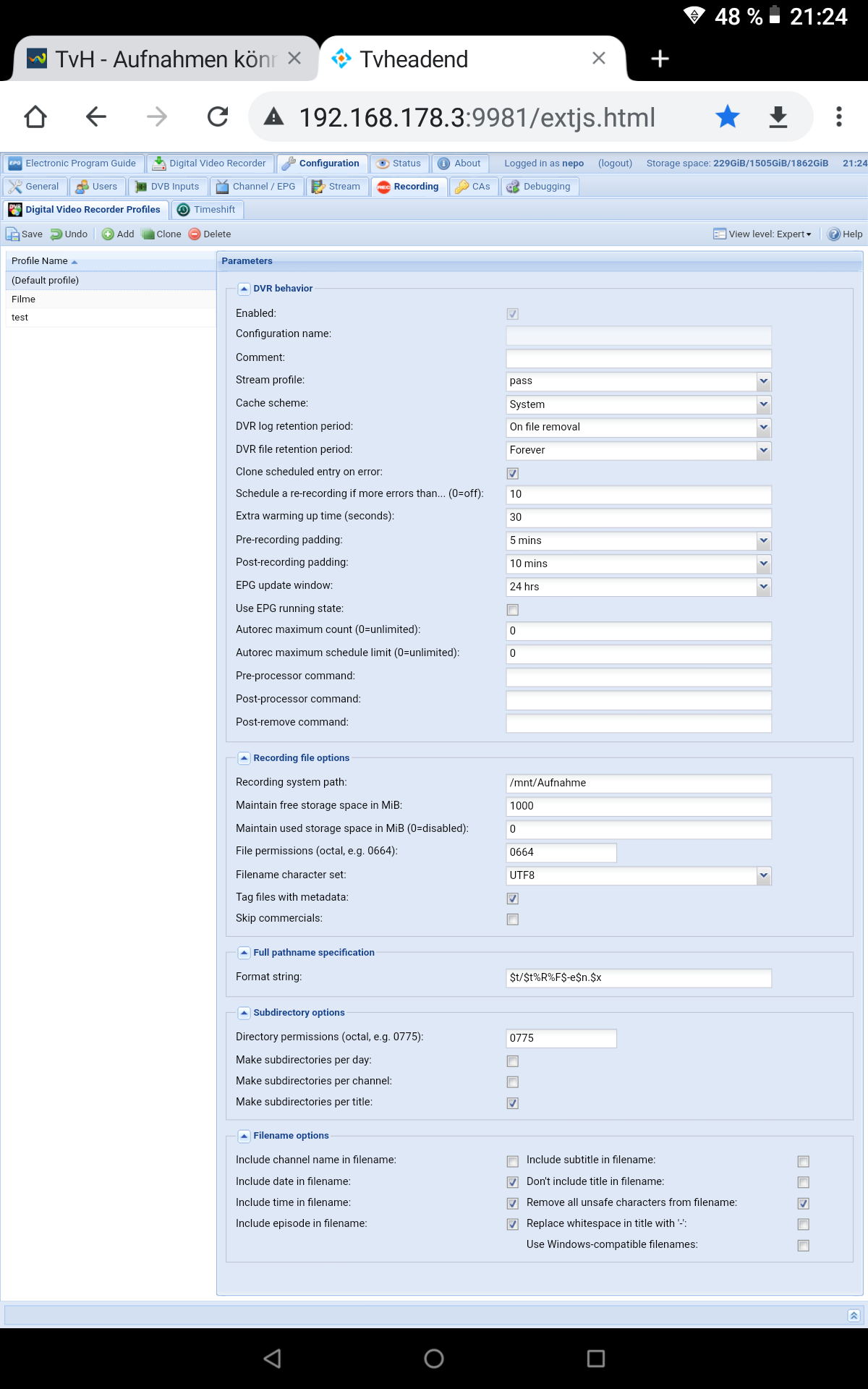Click the Format string field

click(x=639, y=978)
